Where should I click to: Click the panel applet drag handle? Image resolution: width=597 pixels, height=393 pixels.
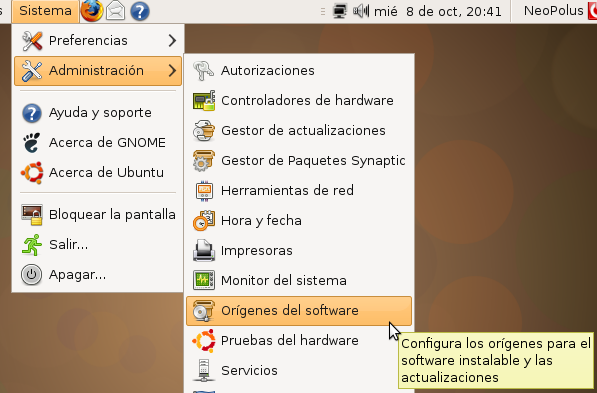click(x=323, y=11)
